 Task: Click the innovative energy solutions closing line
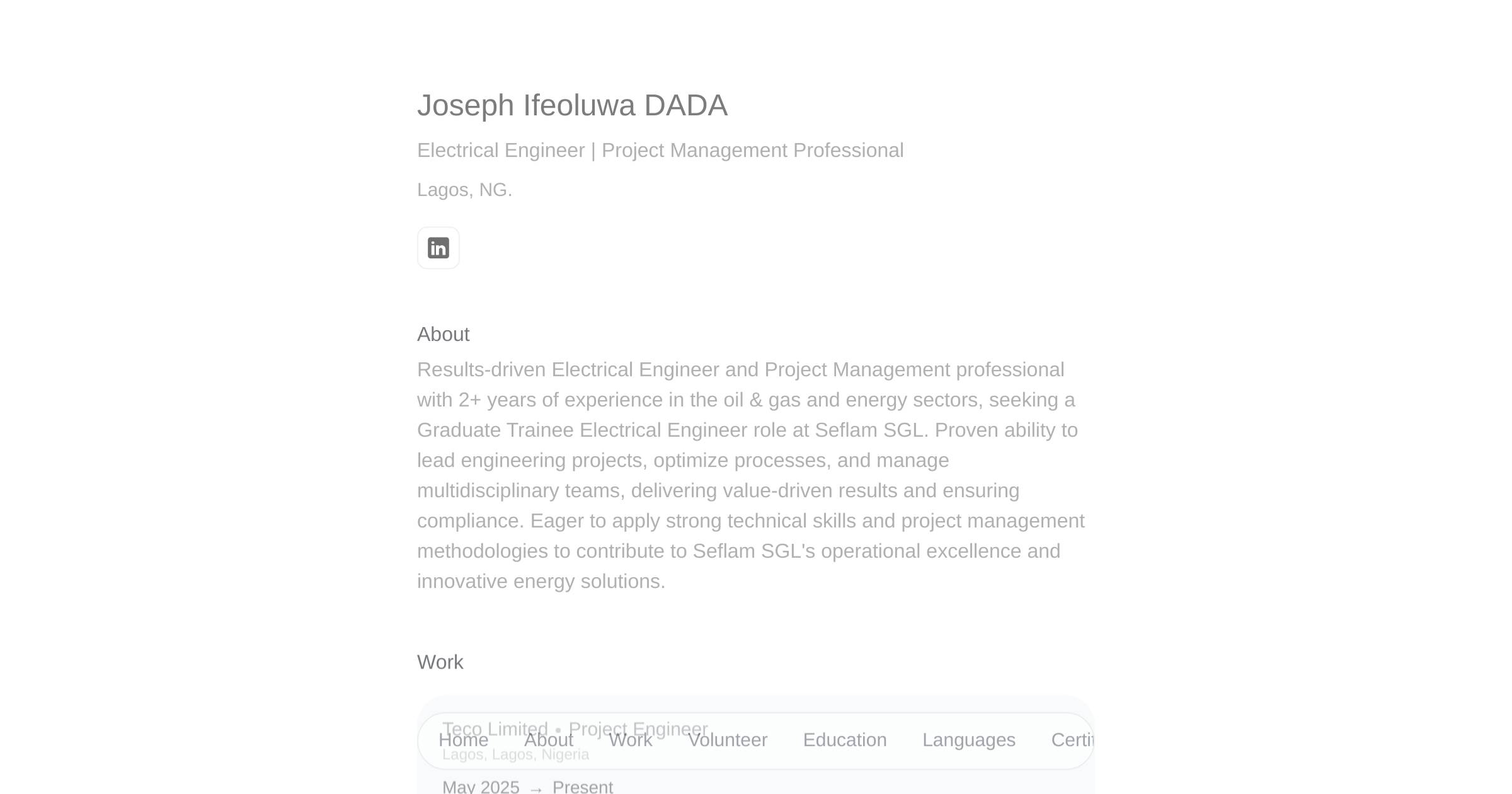tap(541, 582)
